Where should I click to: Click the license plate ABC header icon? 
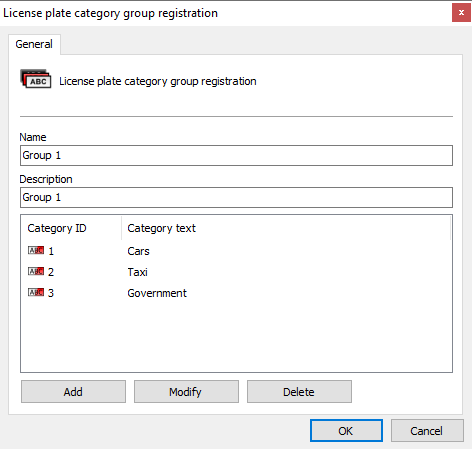pos(36,79)
